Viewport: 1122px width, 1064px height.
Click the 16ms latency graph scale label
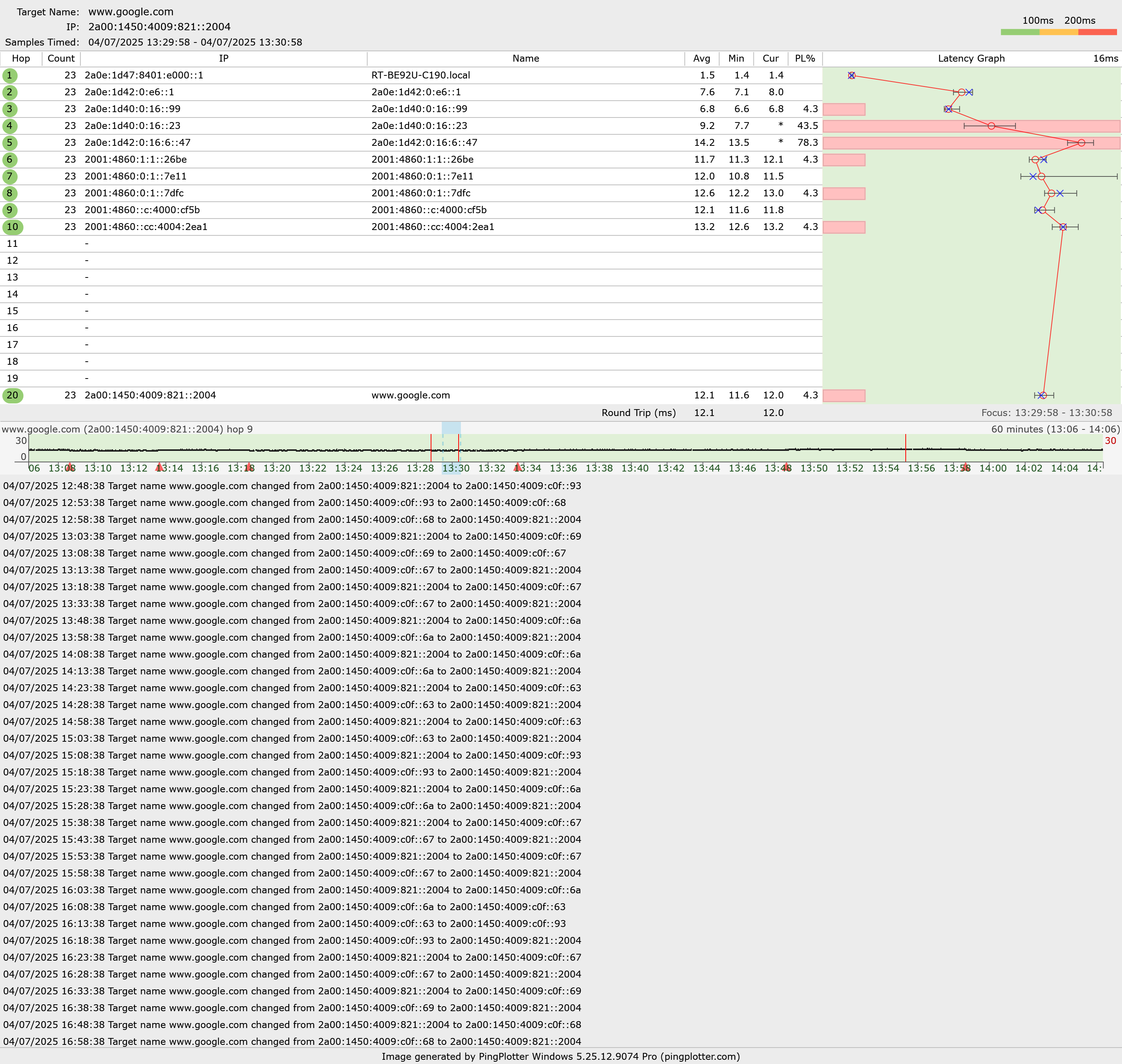click(x=1106, y=59)
